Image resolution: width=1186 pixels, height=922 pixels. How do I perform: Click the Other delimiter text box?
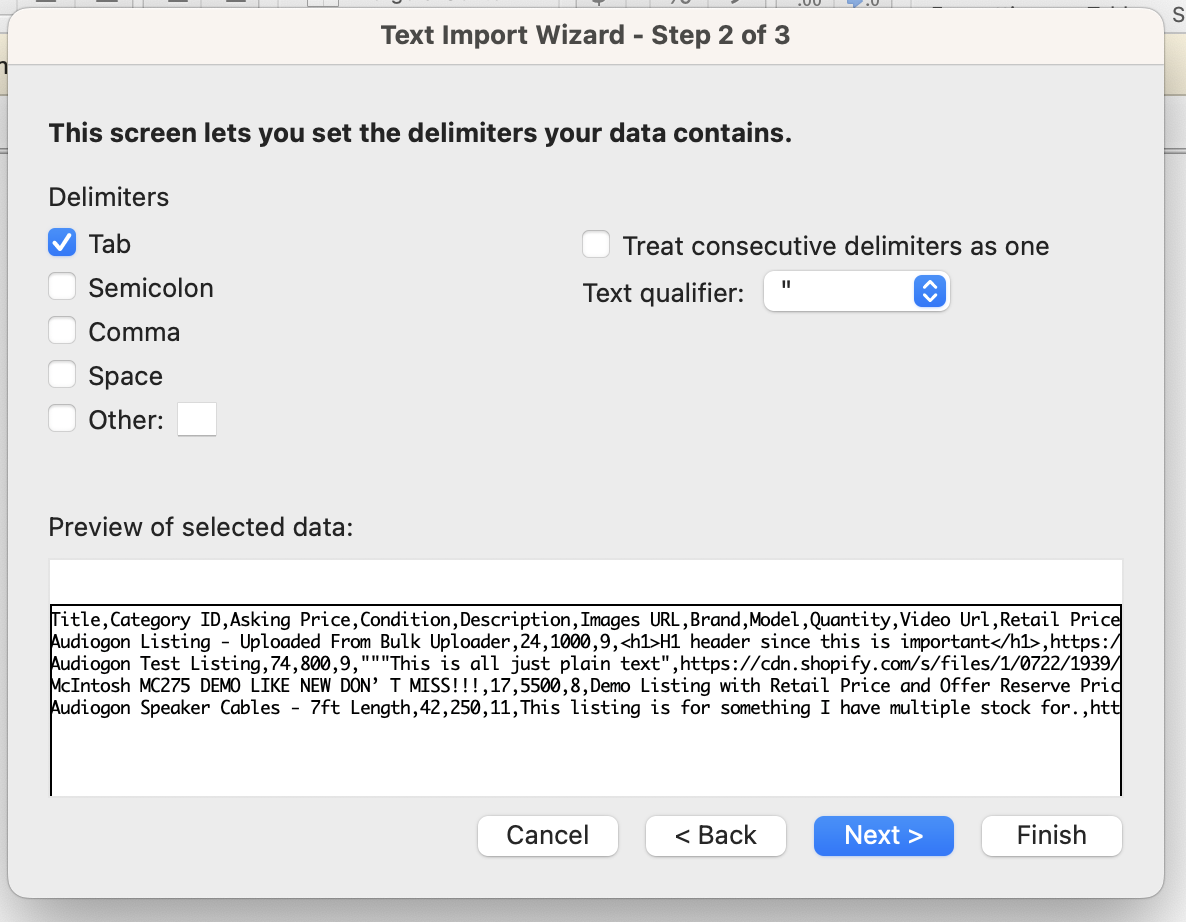197,419
